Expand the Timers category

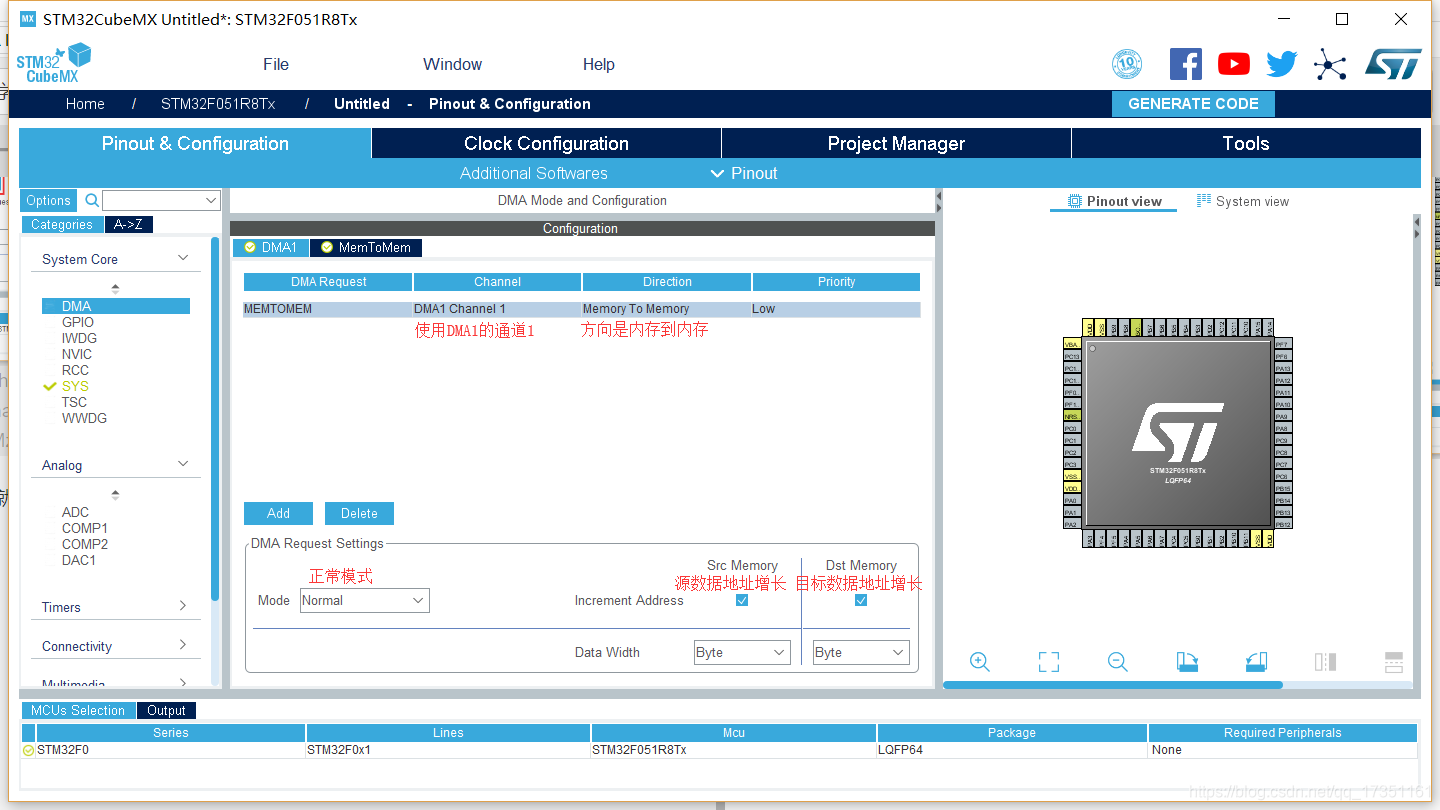[183, 606]
